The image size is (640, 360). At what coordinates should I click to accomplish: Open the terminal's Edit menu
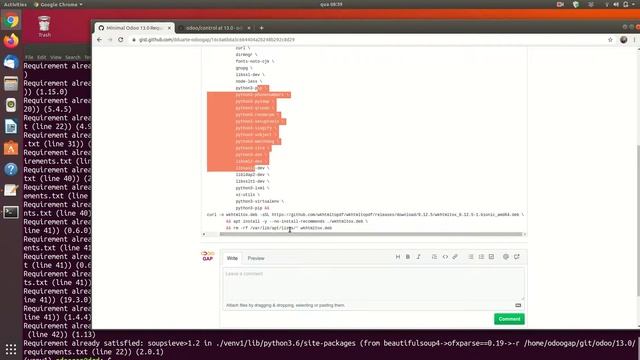tap(42, 58)
